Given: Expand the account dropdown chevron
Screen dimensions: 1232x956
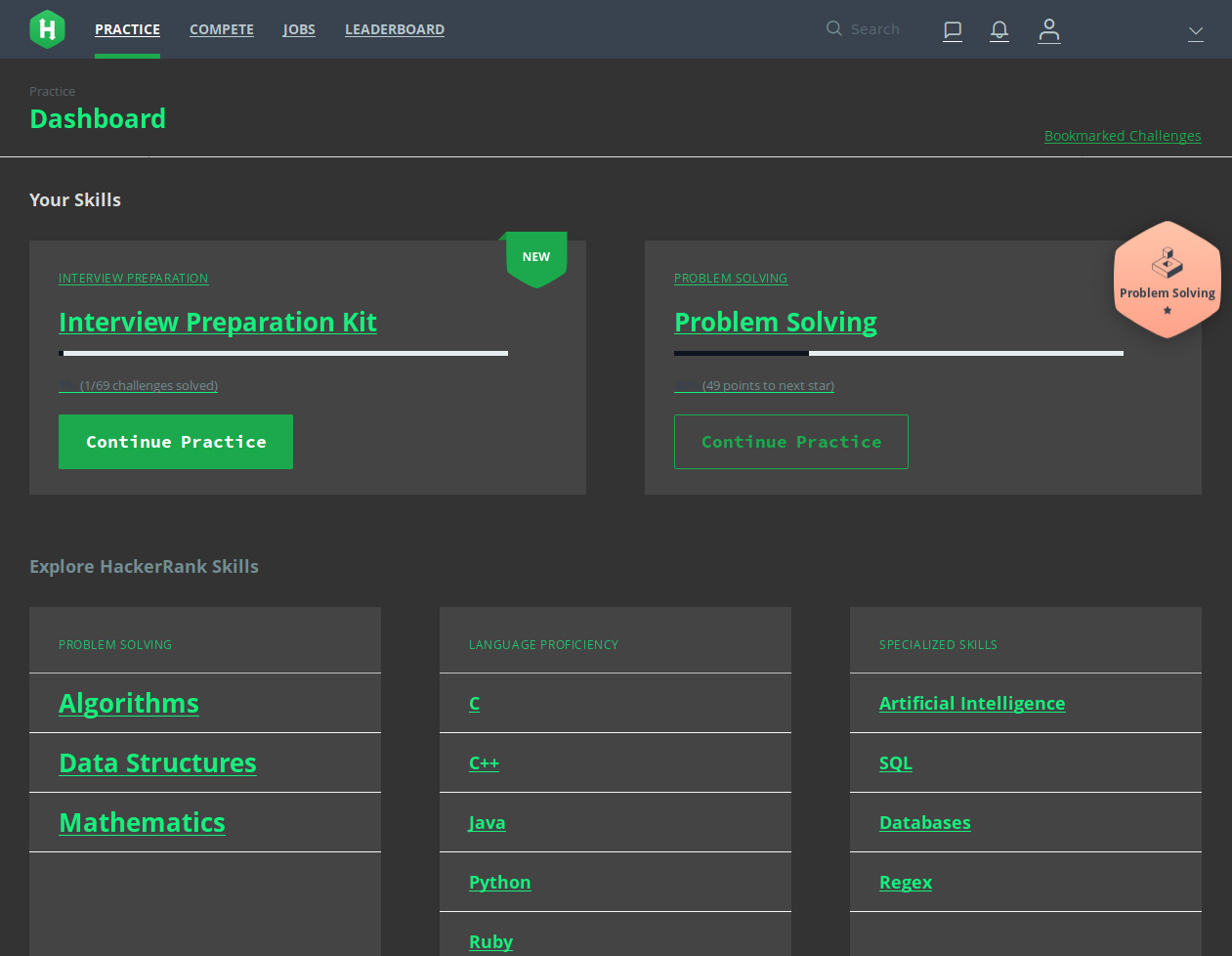Looking at the screenshot, I should pos(1195,32).
